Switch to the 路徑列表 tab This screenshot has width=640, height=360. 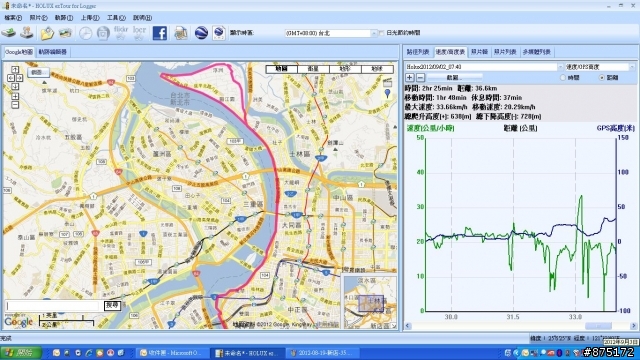pos(418,52)
